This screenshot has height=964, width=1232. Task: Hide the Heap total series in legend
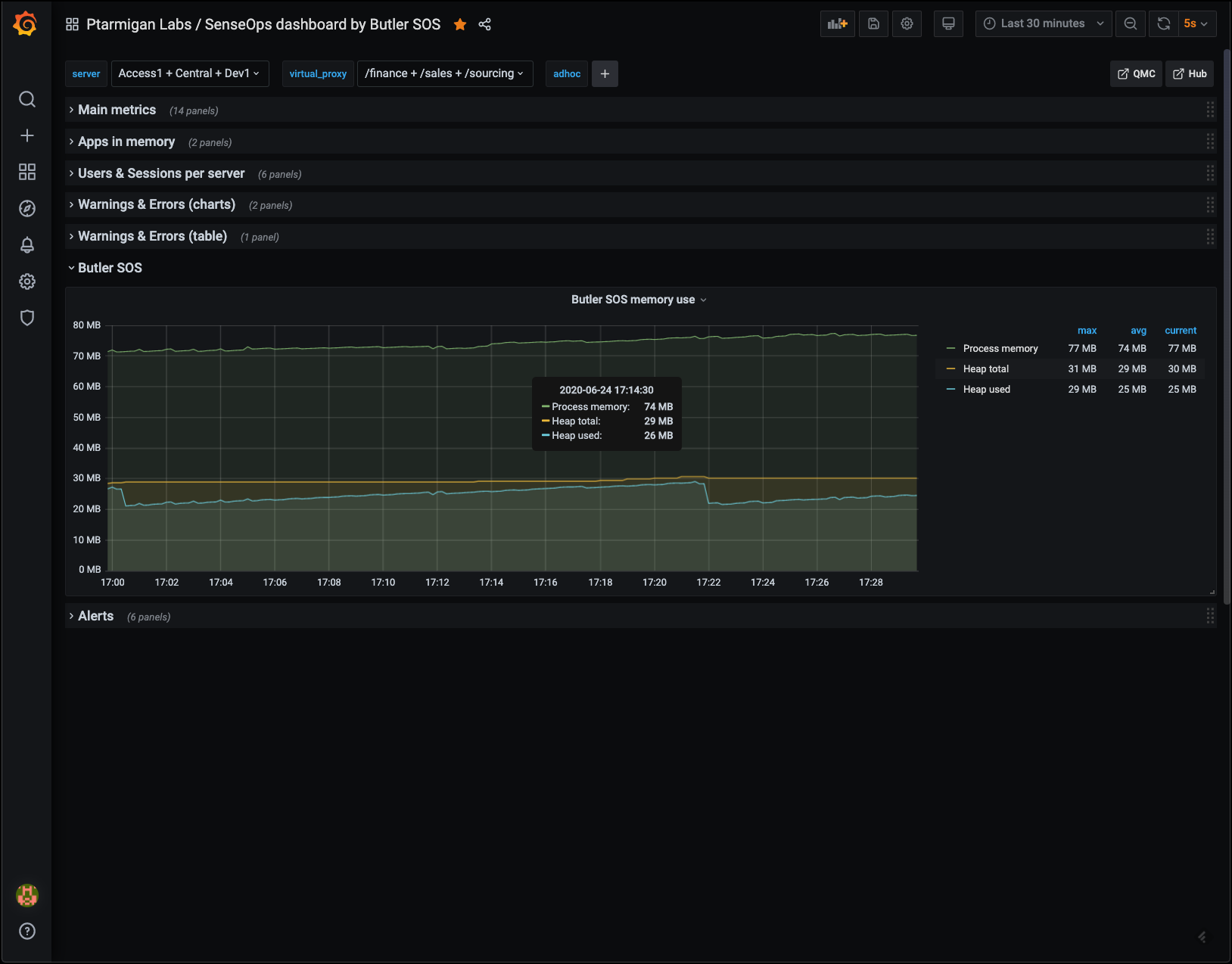(x=985, y=368)
